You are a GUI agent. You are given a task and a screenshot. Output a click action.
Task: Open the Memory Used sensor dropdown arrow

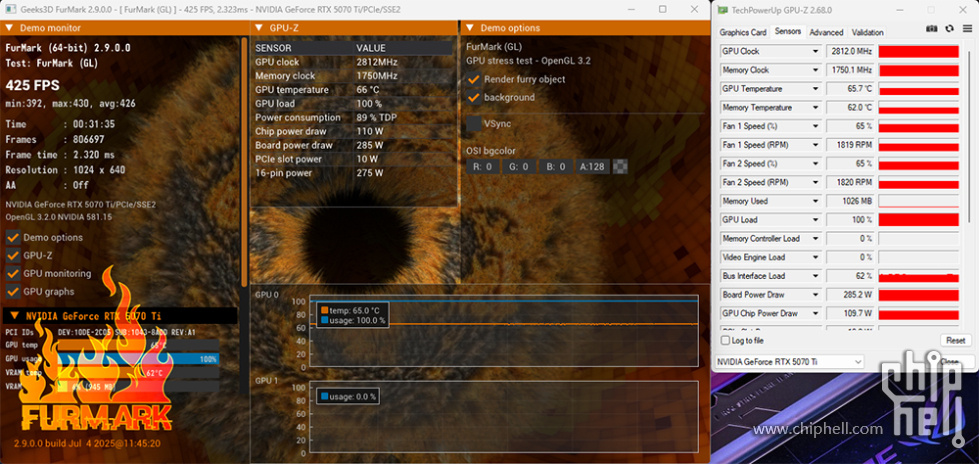815,201
